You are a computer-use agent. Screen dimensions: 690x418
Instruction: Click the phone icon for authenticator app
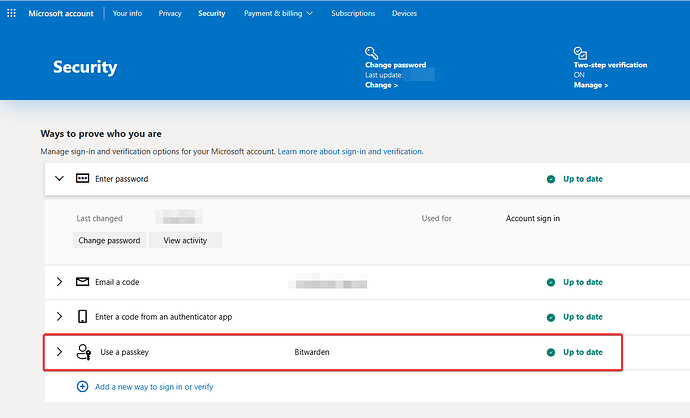point(82,316)
